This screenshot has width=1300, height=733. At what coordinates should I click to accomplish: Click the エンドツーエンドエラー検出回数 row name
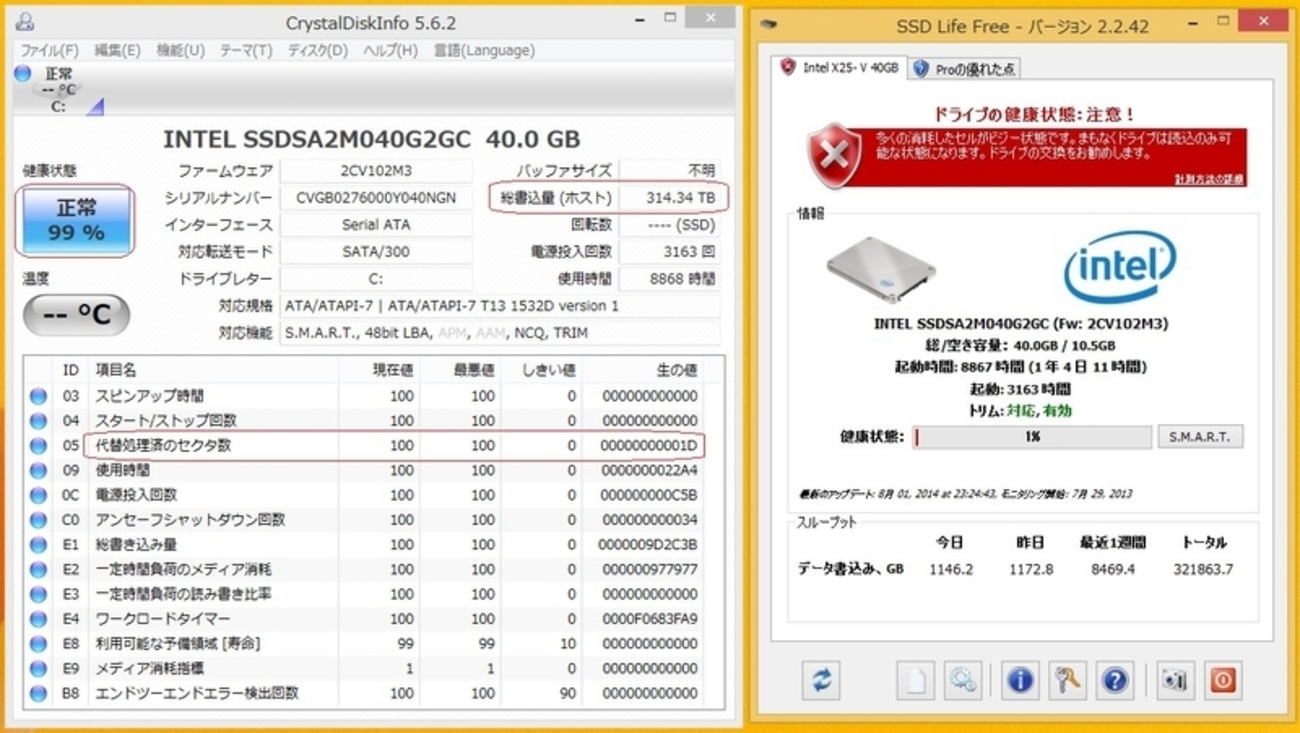coord(197,693)
